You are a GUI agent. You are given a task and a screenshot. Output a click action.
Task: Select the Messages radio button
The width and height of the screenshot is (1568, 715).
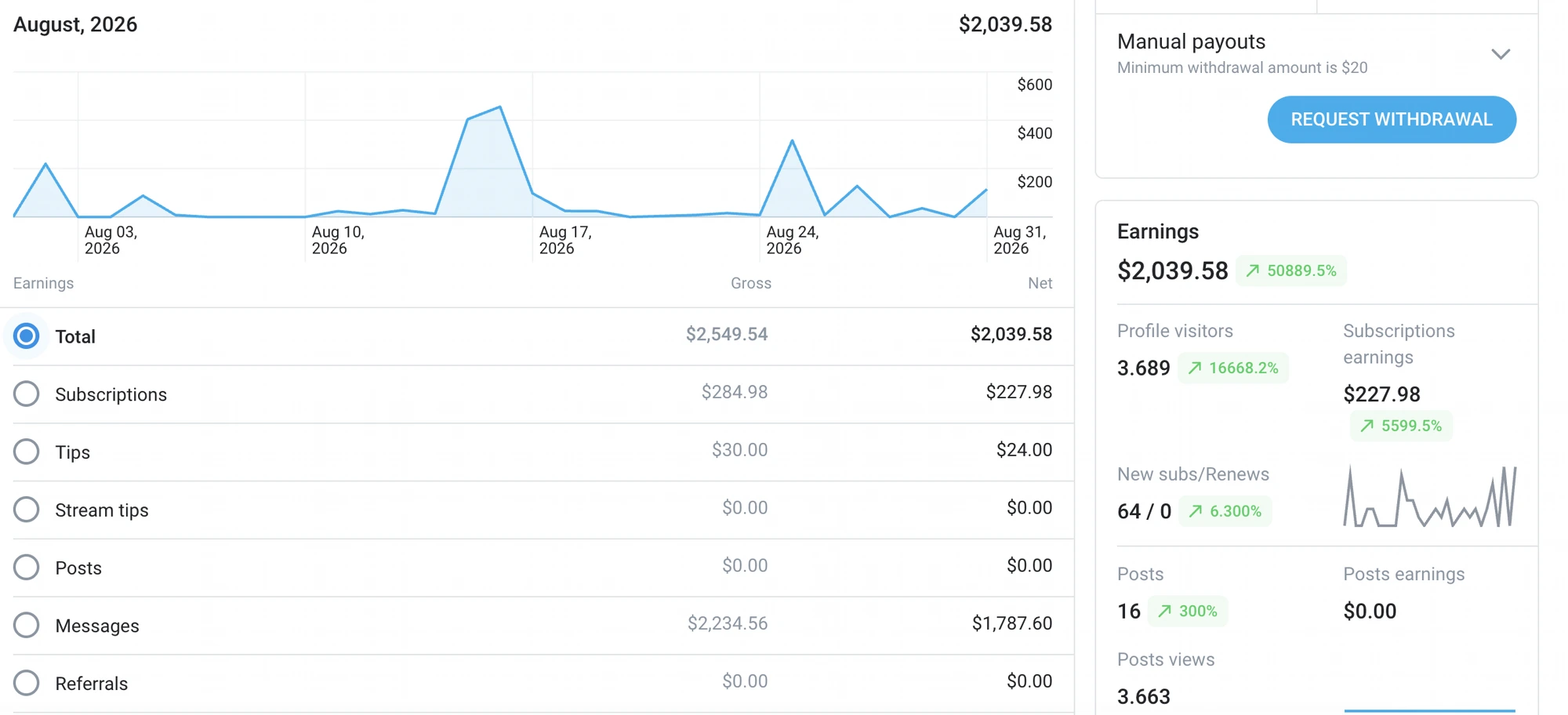click(27, 625)
